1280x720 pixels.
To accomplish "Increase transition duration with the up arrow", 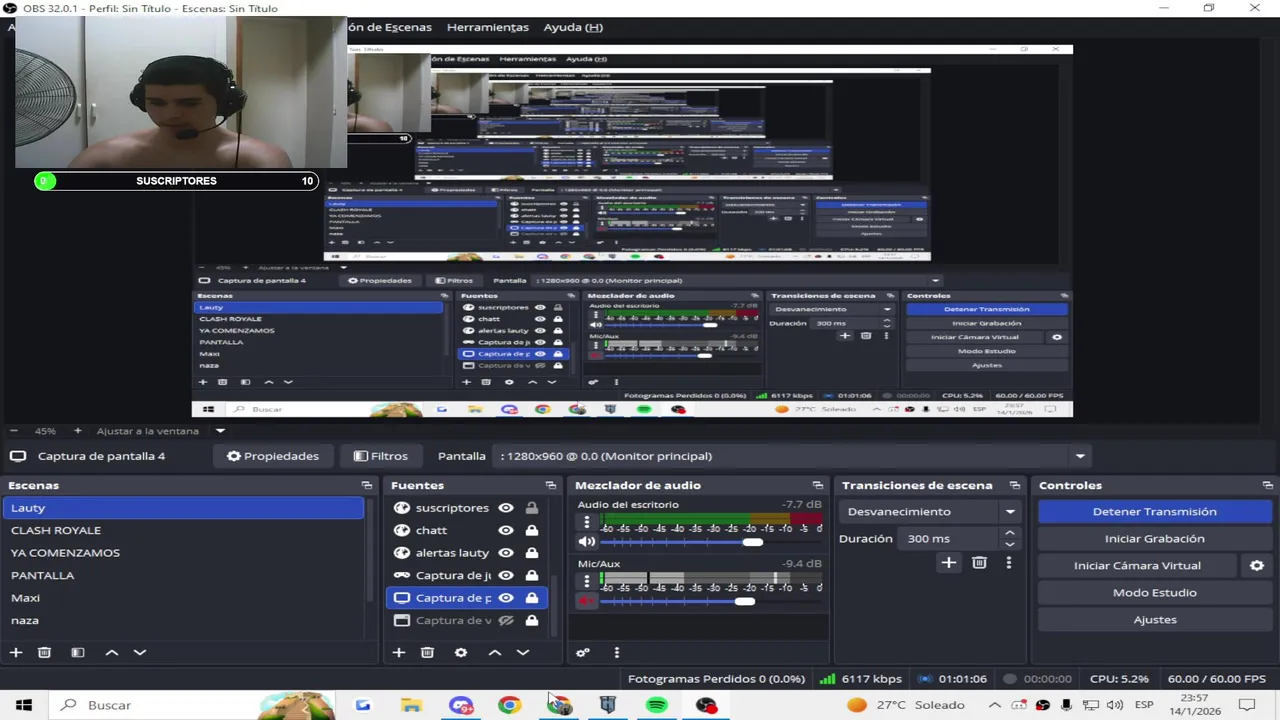I will coord(1009,533).
